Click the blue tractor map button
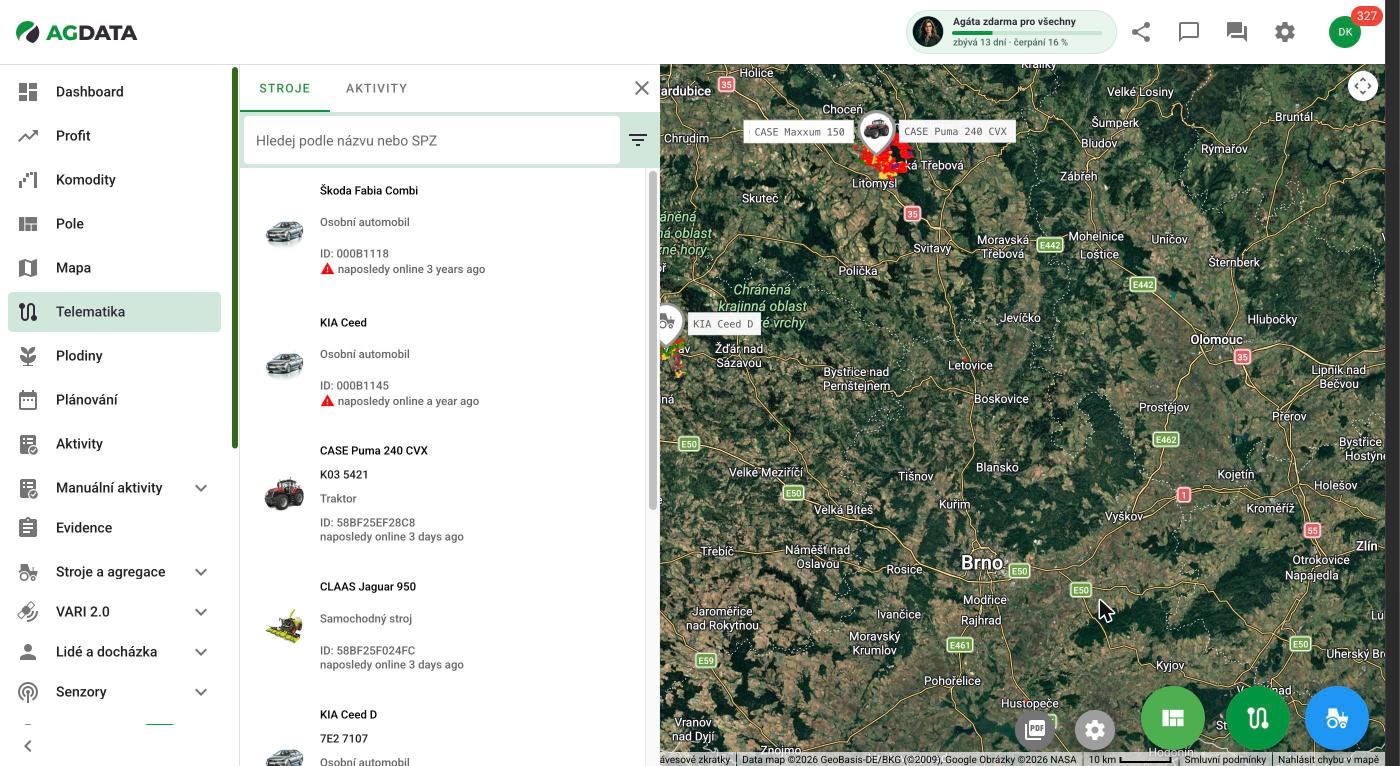The height and width of the screenshot is (766, 1400). [1337, 718]
